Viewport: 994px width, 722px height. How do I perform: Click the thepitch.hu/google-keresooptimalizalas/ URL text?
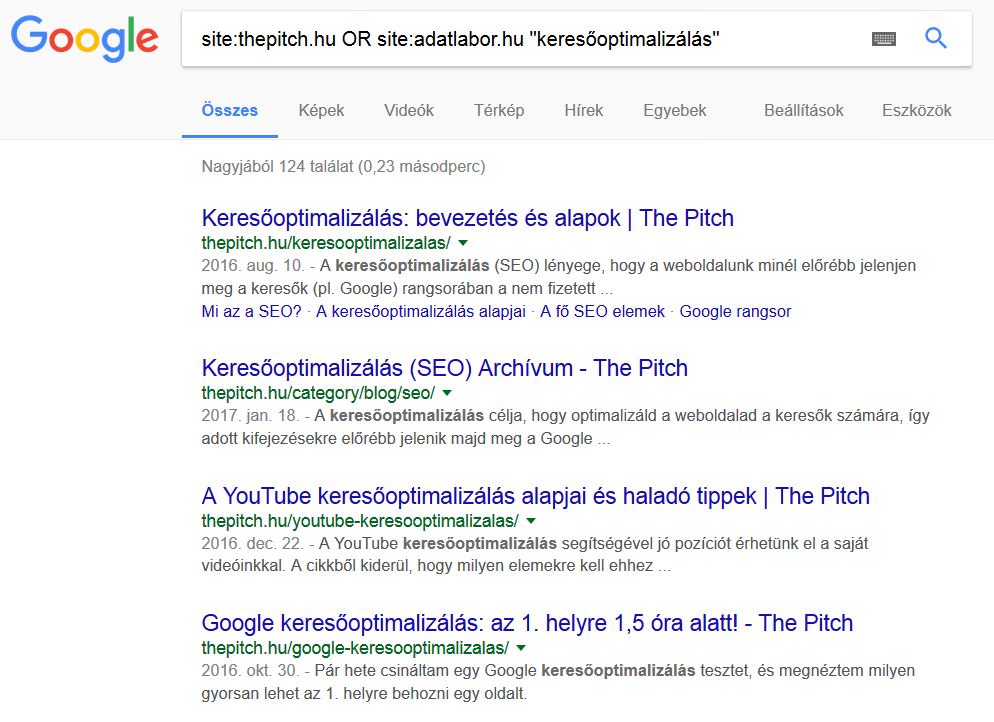(x=355, y=648)
